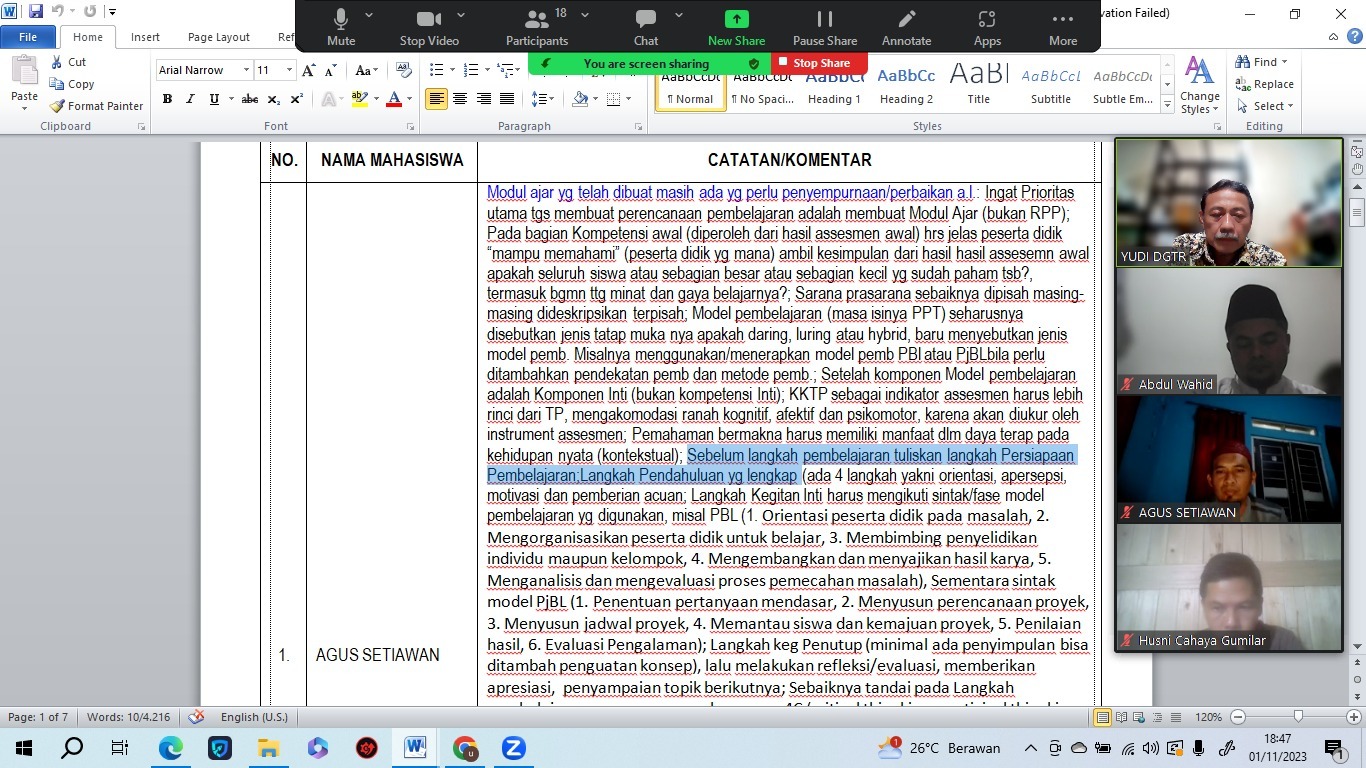Image resolution: width=1366 pixels, height=768 pixels.
Task: Click the Words count in status bar
Action: coord(128,717)
